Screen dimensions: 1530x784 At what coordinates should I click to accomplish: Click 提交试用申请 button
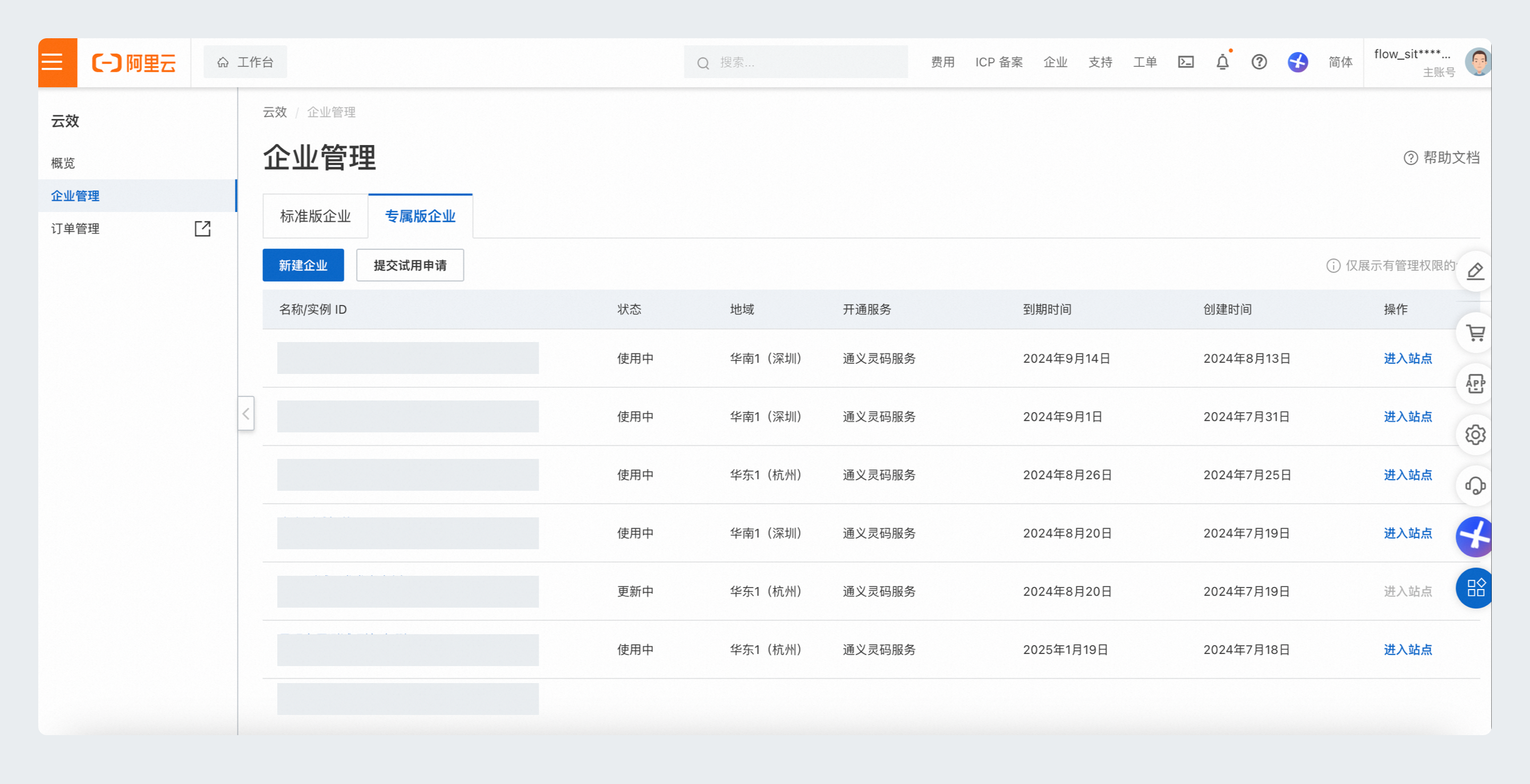(x=410, y=265)
